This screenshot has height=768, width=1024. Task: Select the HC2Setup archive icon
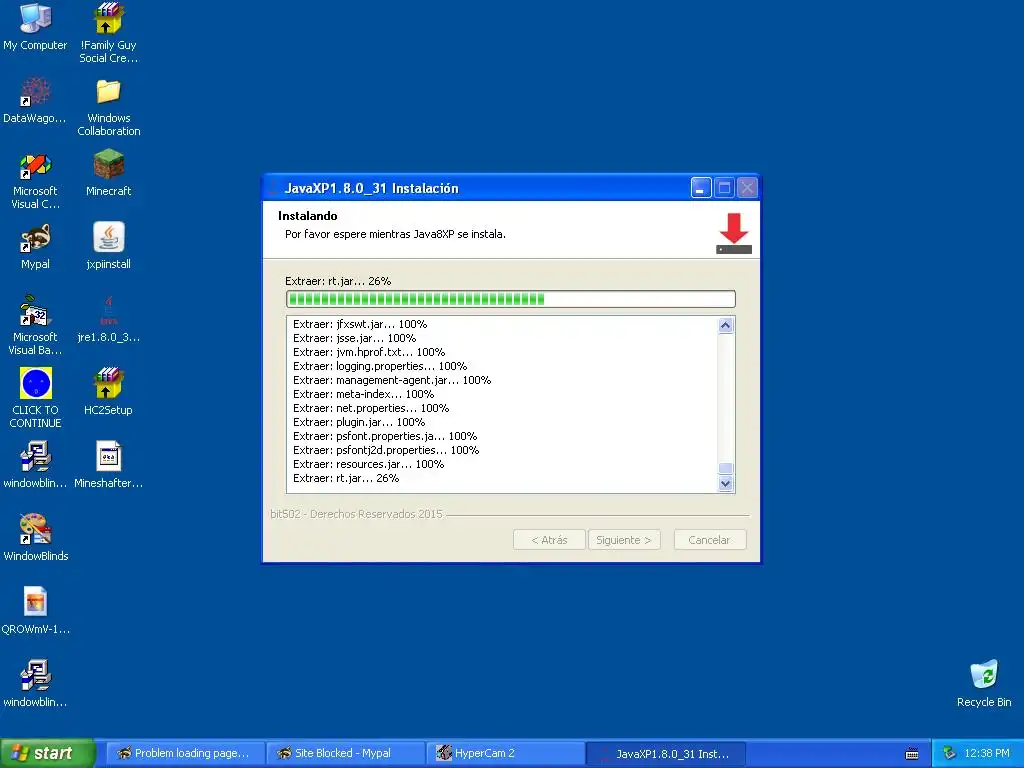point(108,383)
